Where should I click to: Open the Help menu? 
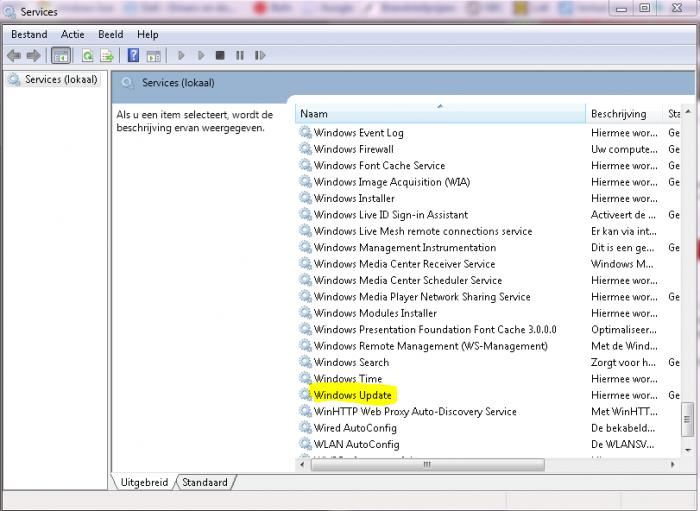(147, 34)
